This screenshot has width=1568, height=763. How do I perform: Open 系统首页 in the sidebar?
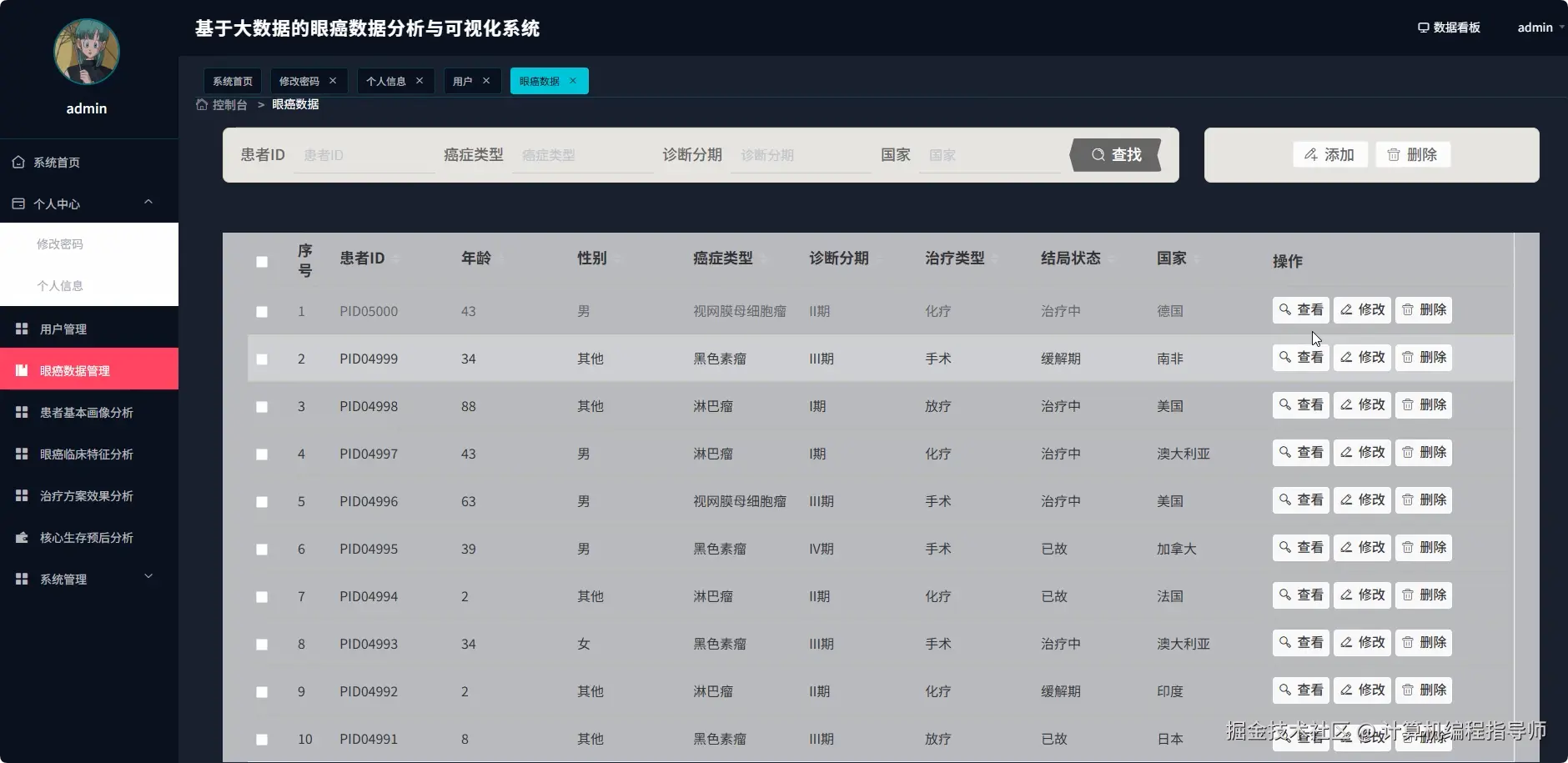89,163
